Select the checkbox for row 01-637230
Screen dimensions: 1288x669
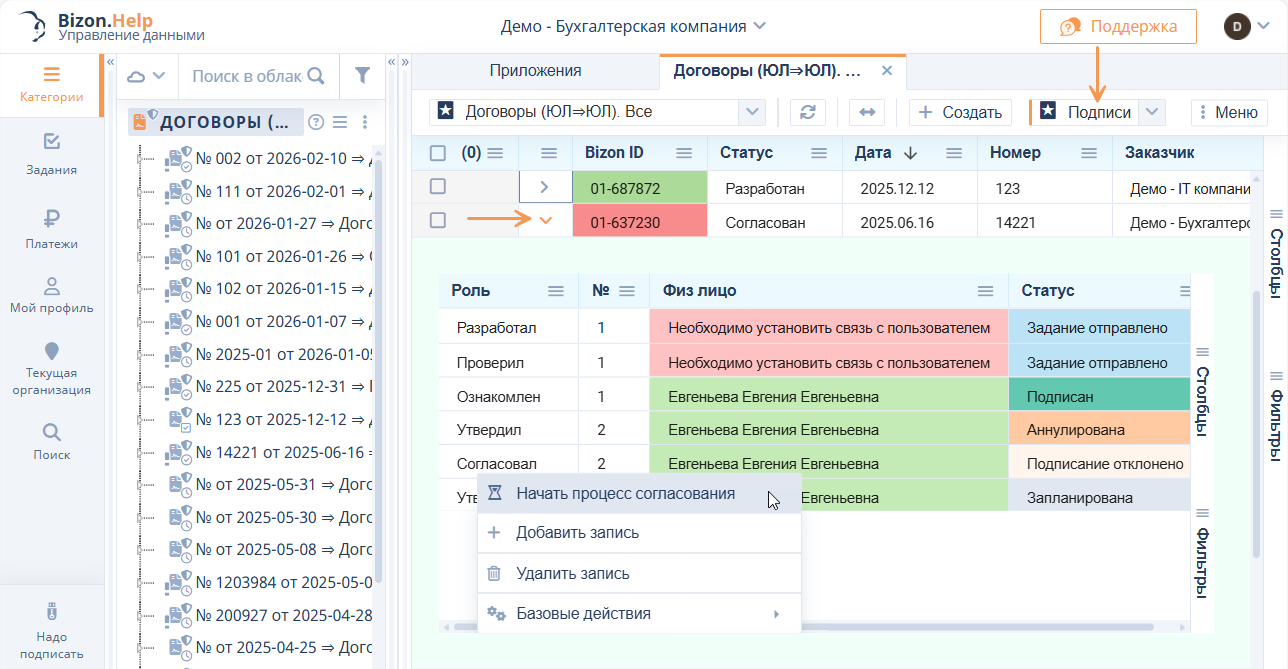pos(438,221)
